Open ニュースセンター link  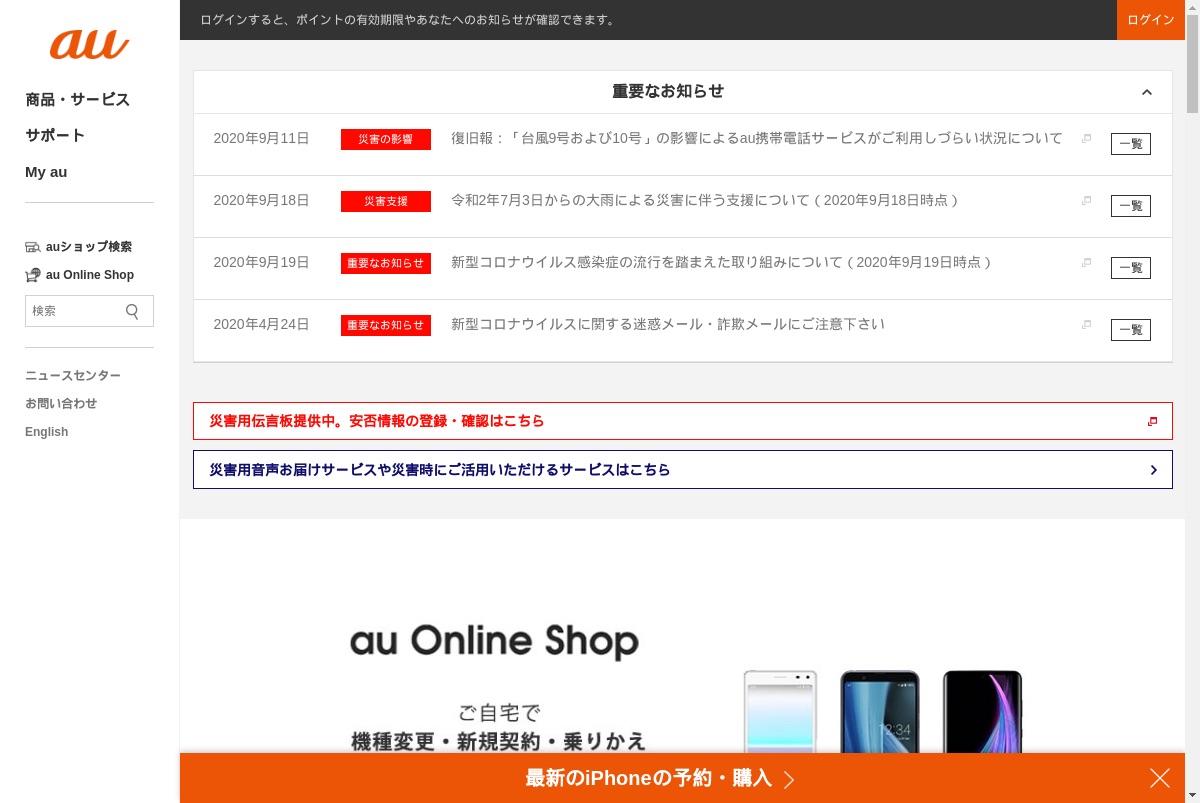click(73, 376)
